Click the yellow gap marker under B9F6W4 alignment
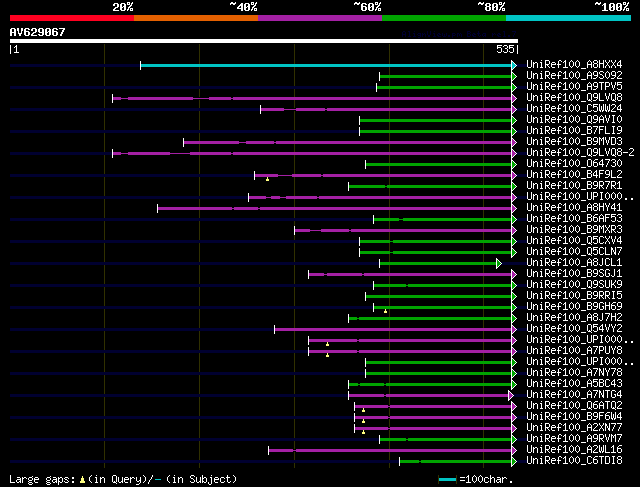 [x=363, y=421]
